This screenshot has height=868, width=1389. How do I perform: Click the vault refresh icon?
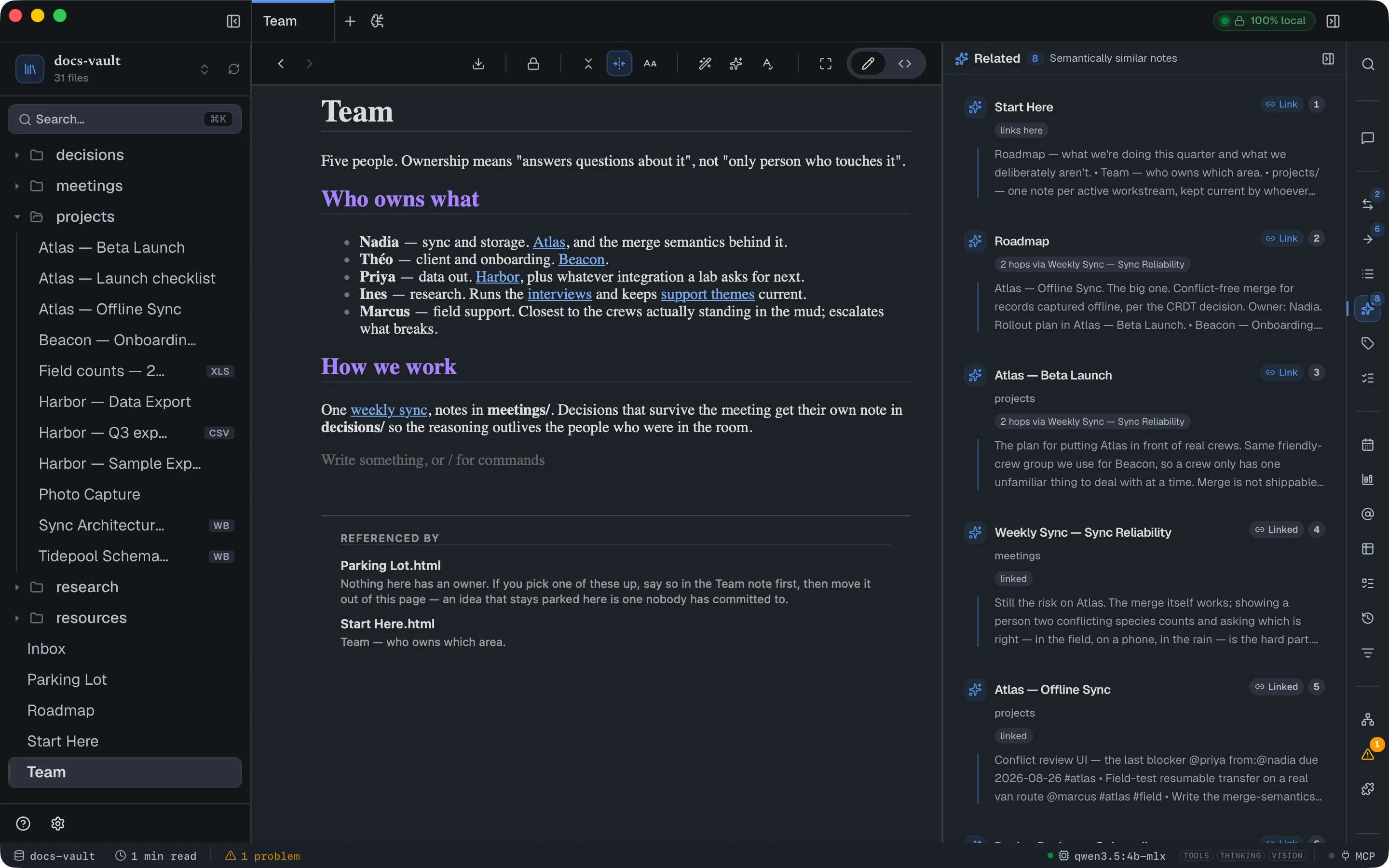coord(233,69)
